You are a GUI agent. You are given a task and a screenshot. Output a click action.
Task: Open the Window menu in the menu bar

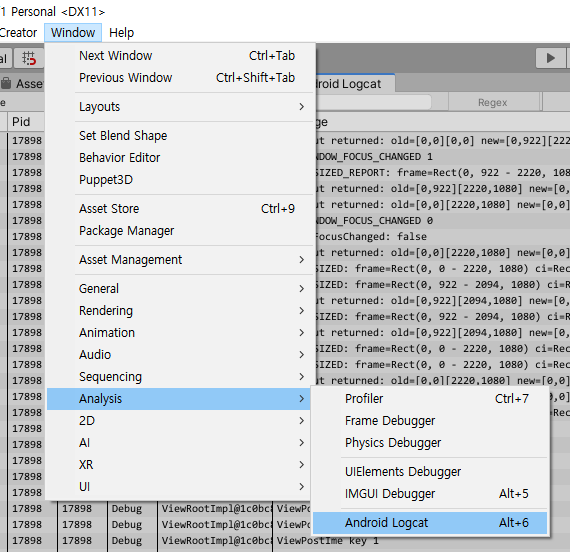[73, 33]
